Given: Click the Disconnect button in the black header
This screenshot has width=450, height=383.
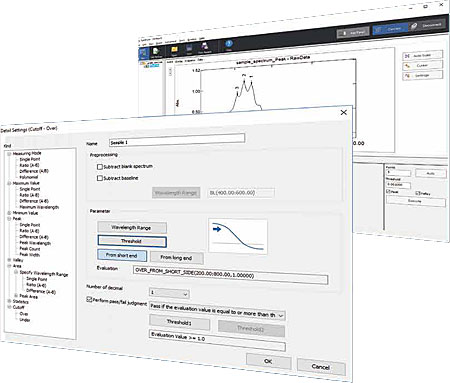Looking at the screenshot, I should pos(428,25).
